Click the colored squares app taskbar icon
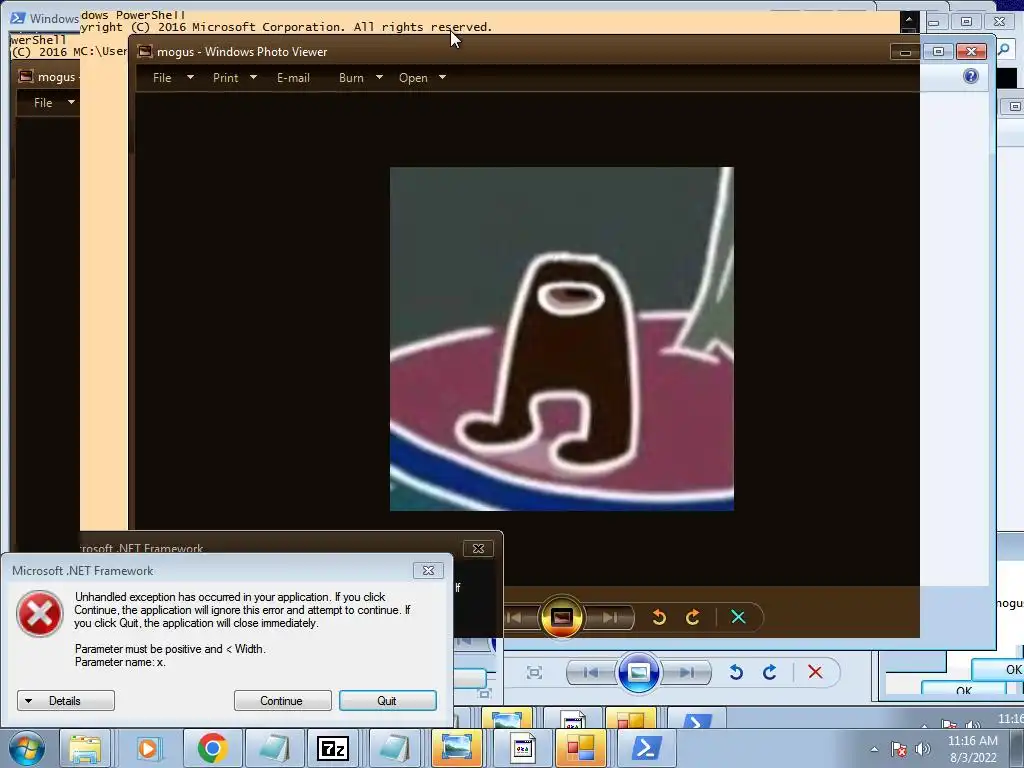 [x=580, y=748]
